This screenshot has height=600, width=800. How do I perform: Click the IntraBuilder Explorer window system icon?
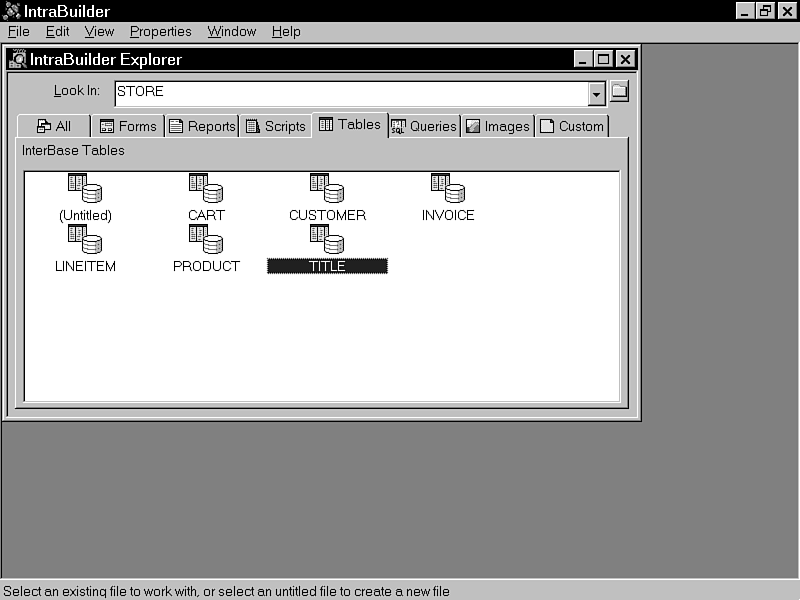pyautogui.click(x=18, y=59)
